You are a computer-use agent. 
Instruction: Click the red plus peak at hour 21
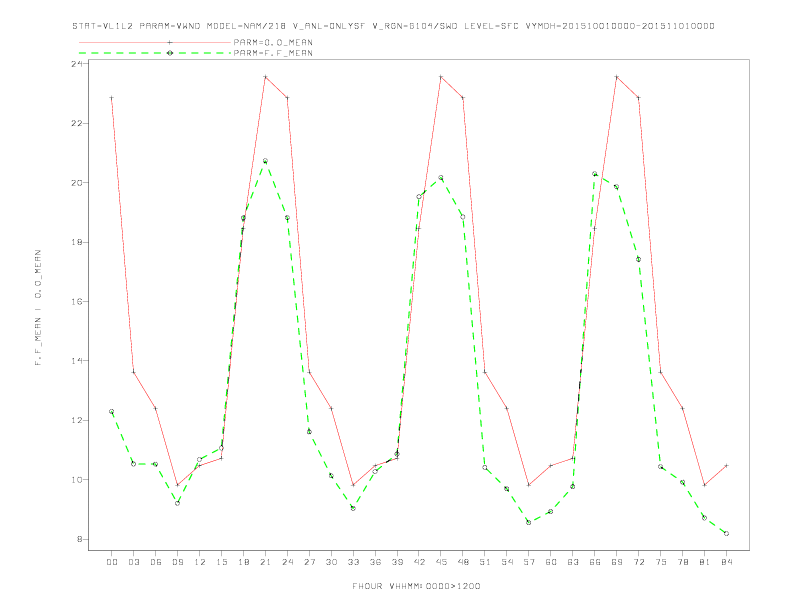[x=265, y=77]
